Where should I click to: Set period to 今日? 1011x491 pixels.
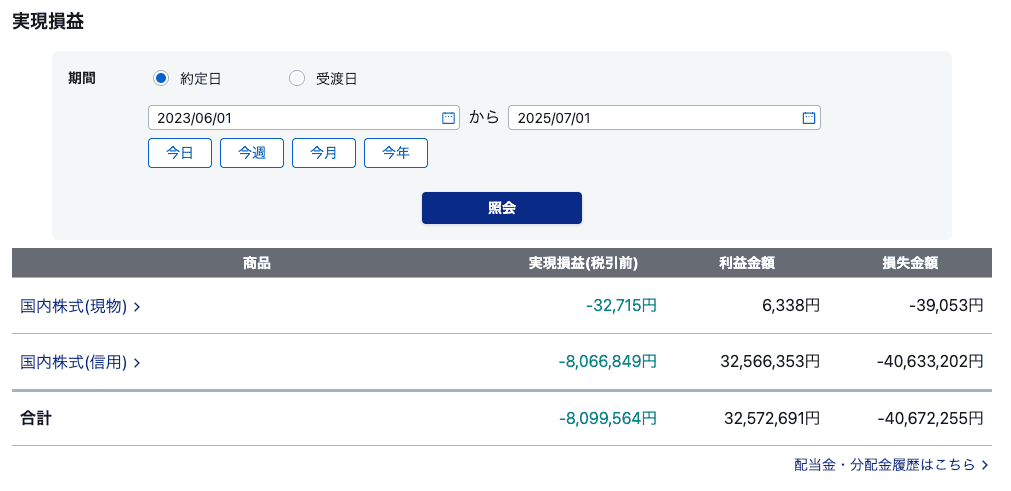(x=180, y=153)
